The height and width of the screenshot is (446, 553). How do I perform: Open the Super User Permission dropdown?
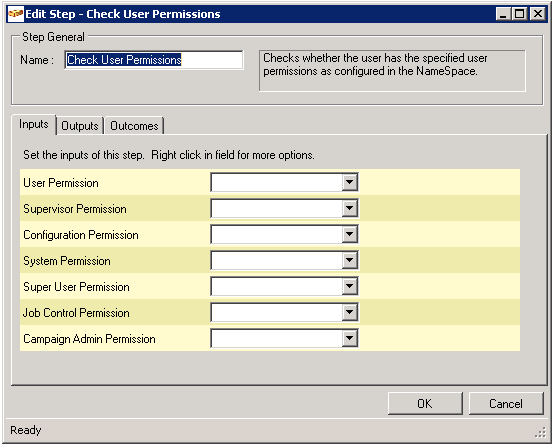(x=350, y=286)
